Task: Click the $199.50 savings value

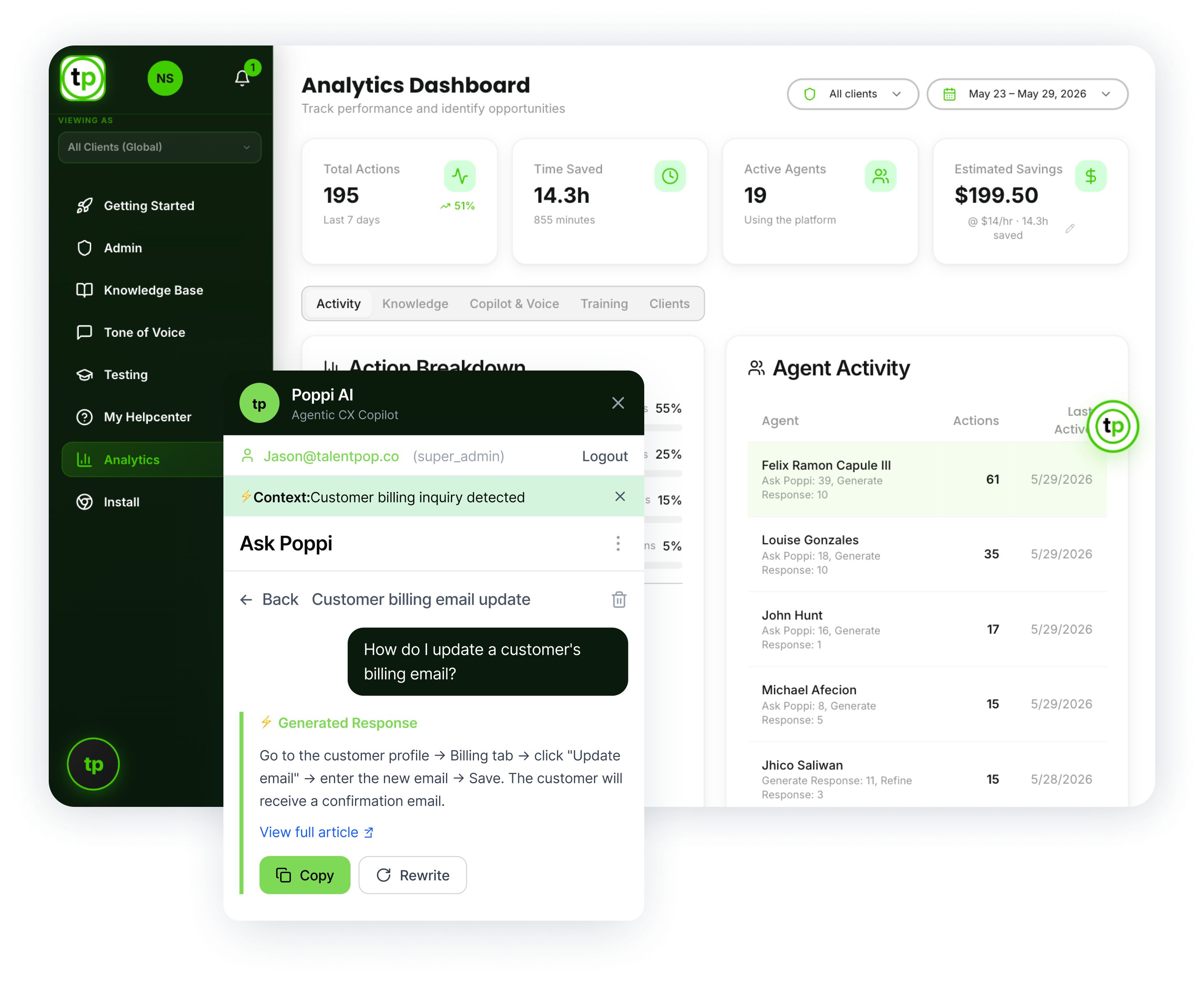Action: coord(996,195)
